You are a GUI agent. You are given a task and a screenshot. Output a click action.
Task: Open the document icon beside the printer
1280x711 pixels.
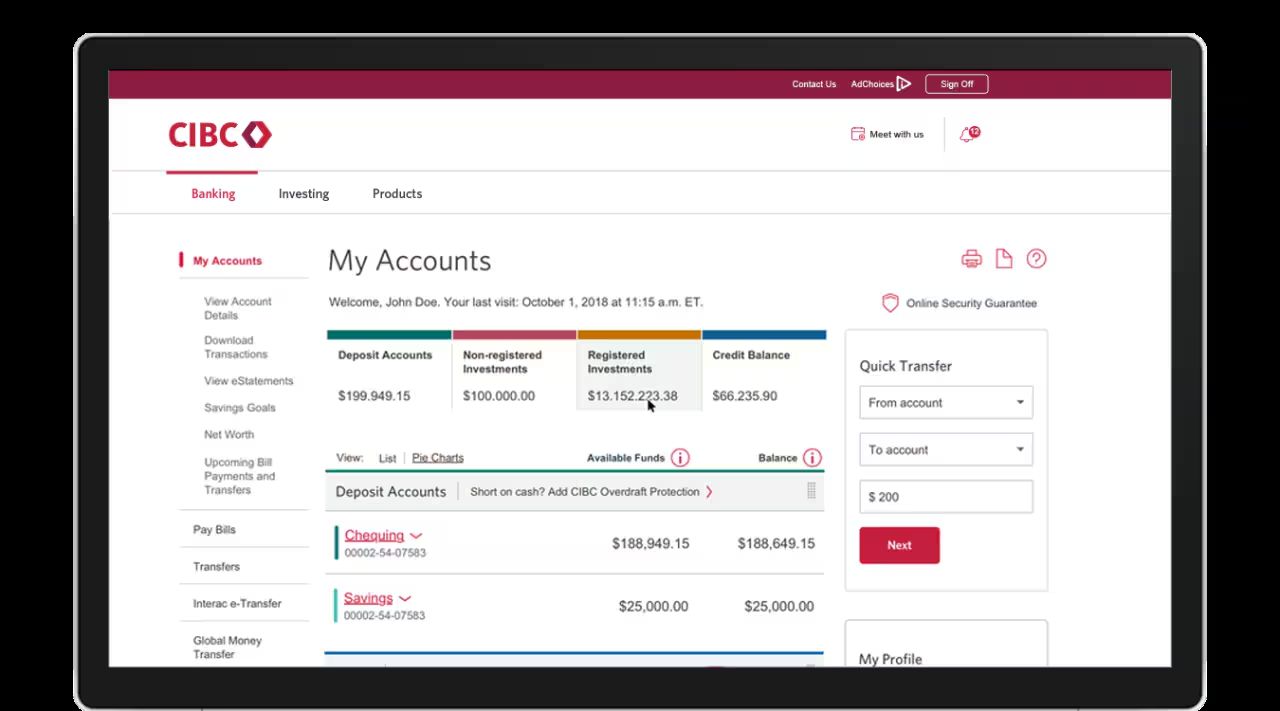point(1004,259)
